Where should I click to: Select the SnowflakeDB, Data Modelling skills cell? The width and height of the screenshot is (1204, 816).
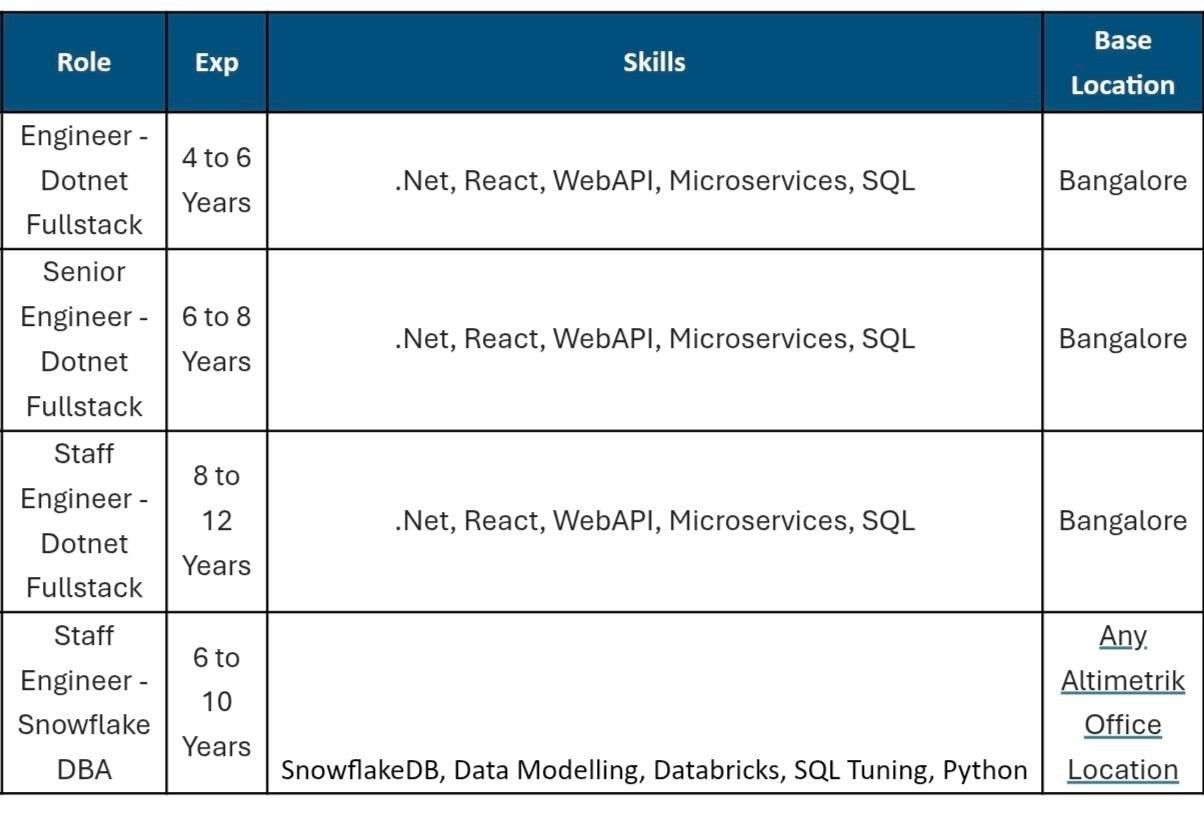click(654, 703)
